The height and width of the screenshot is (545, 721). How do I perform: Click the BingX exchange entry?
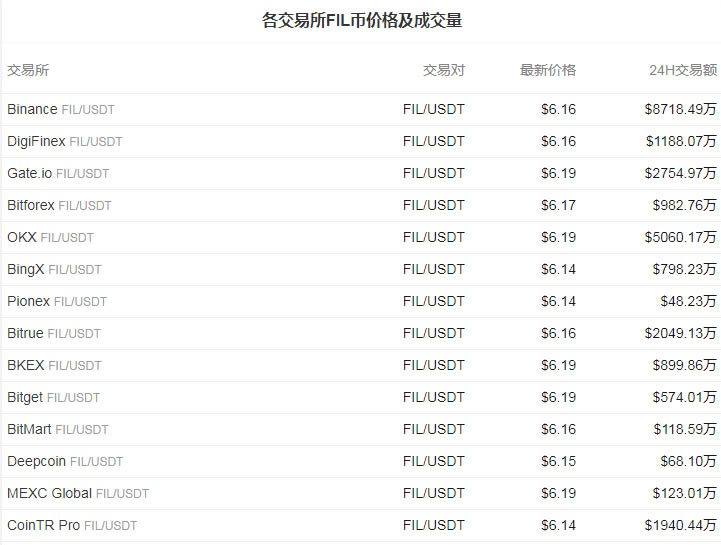(26, 269)
